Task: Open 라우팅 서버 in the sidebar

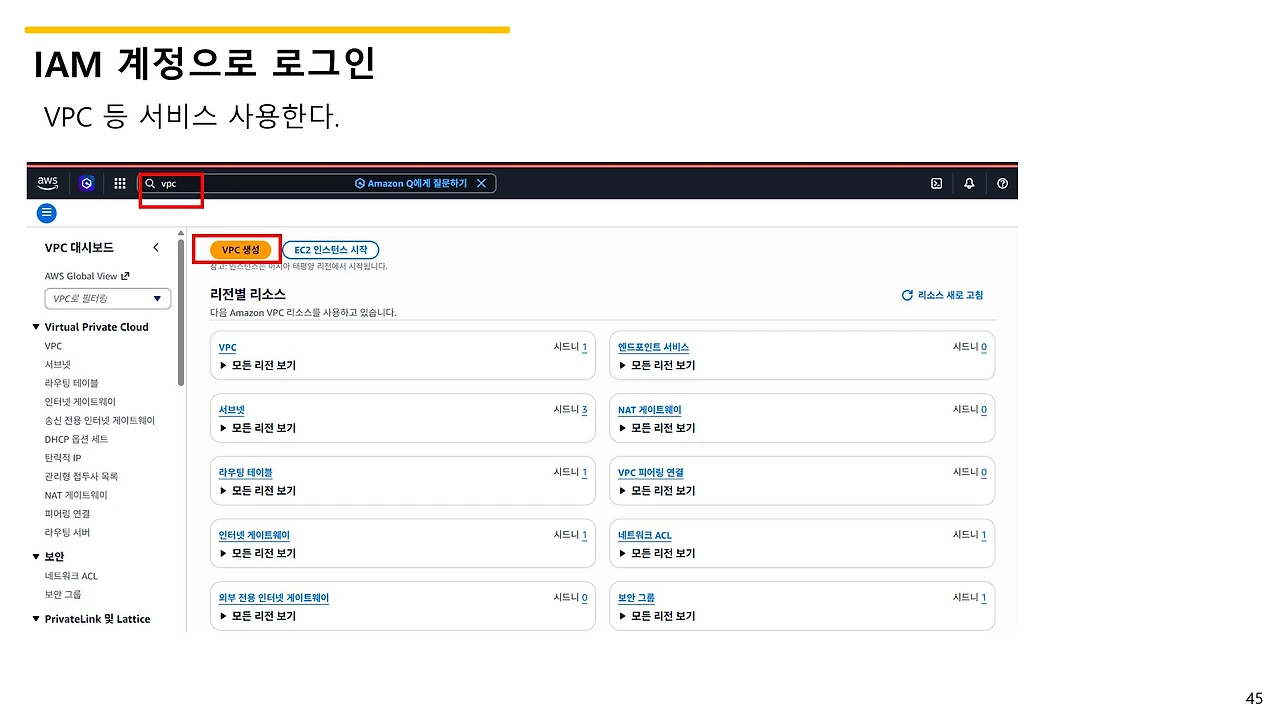Action: [67, 533]
